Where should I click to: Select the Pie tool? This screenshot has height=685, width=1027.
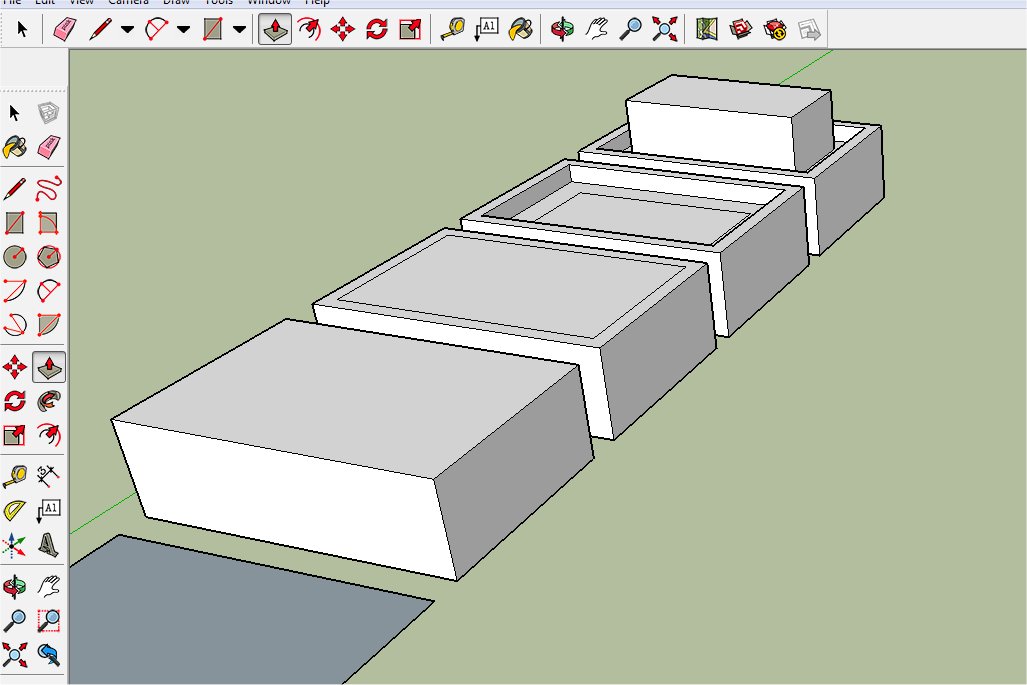(48, 324)
